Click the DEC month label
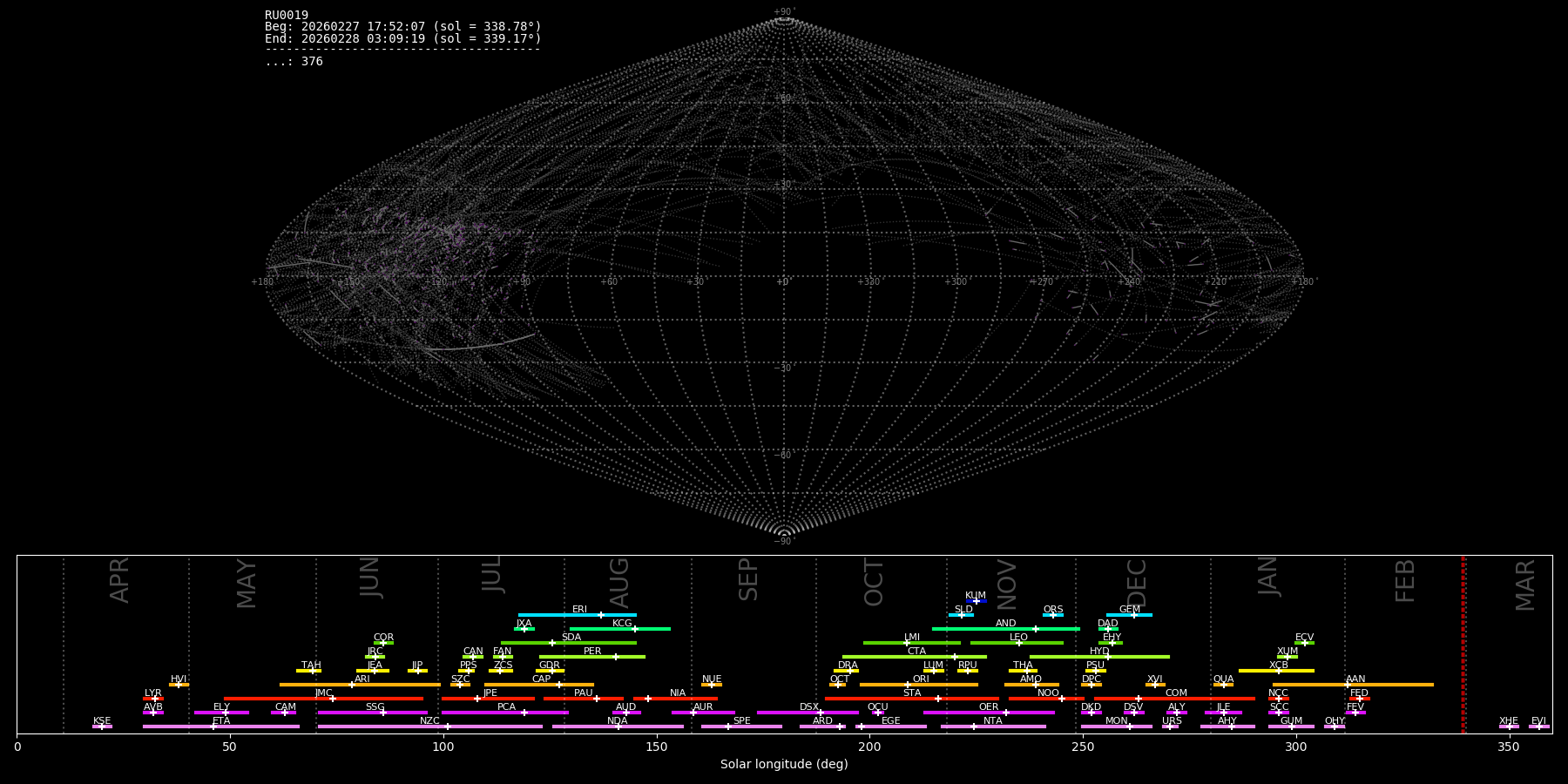This screenshot has width=1568, height=784. pos(1137,583)
